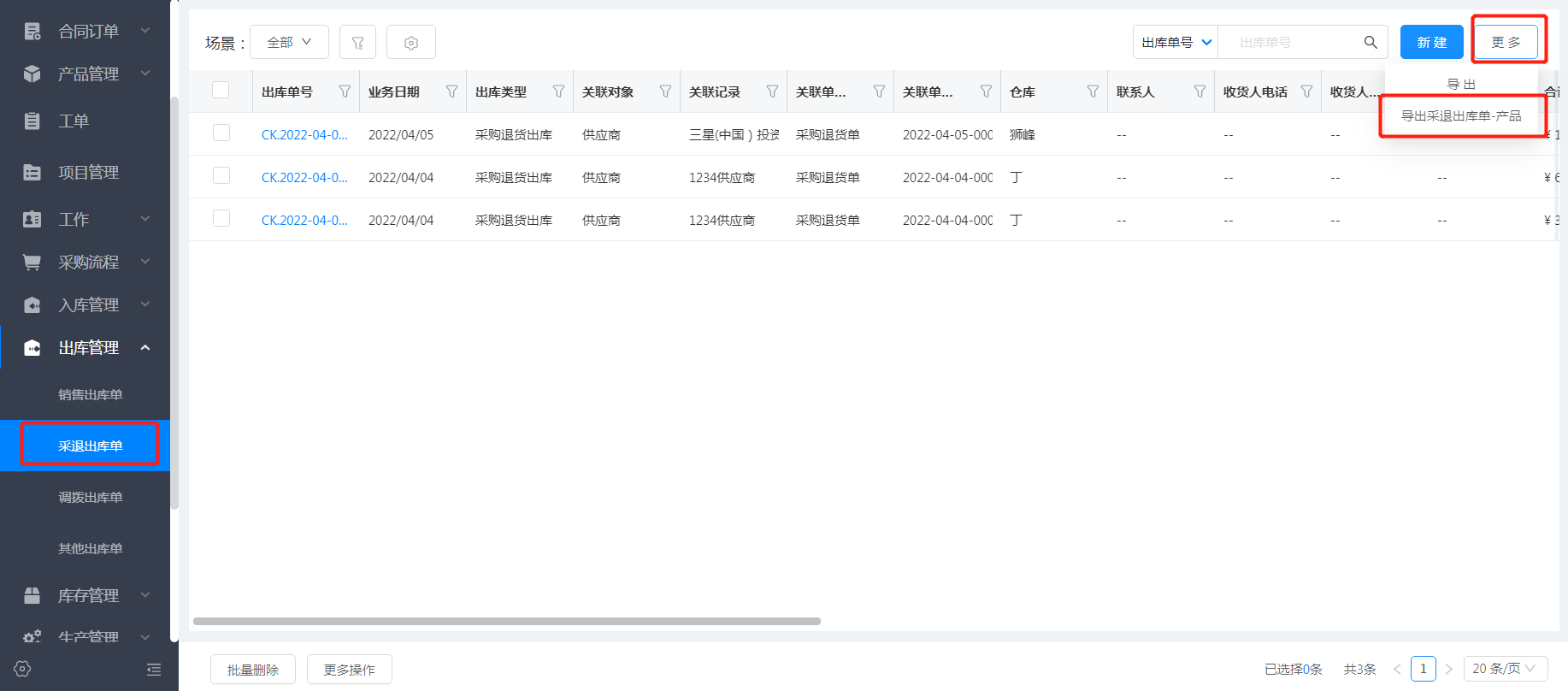Click the 采购流程 cart icon
The image size is (1568, 691).
pyautogui.click(x=32, y=262)
